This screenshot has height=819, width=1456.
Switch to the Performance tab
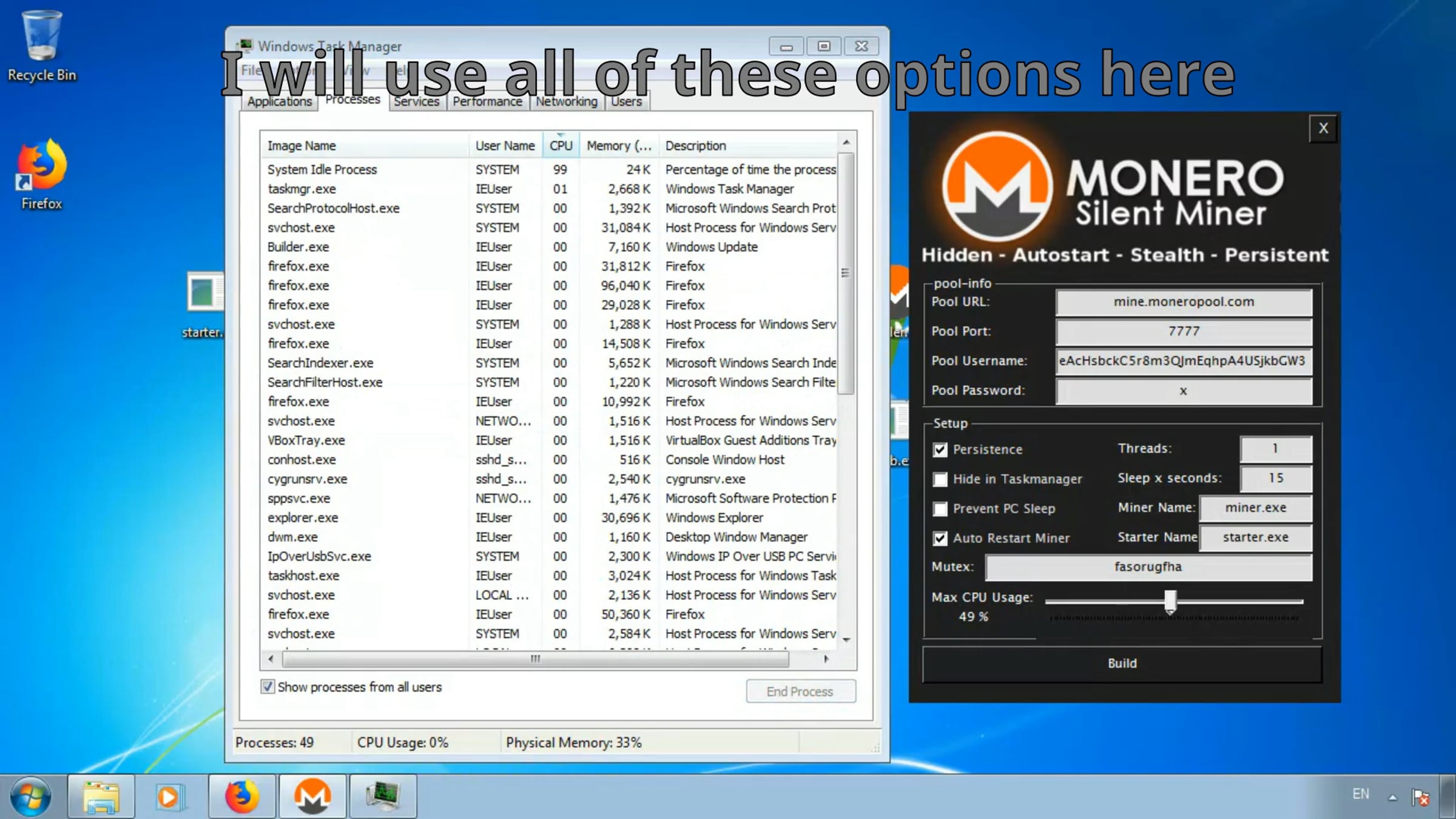(487, 101)
